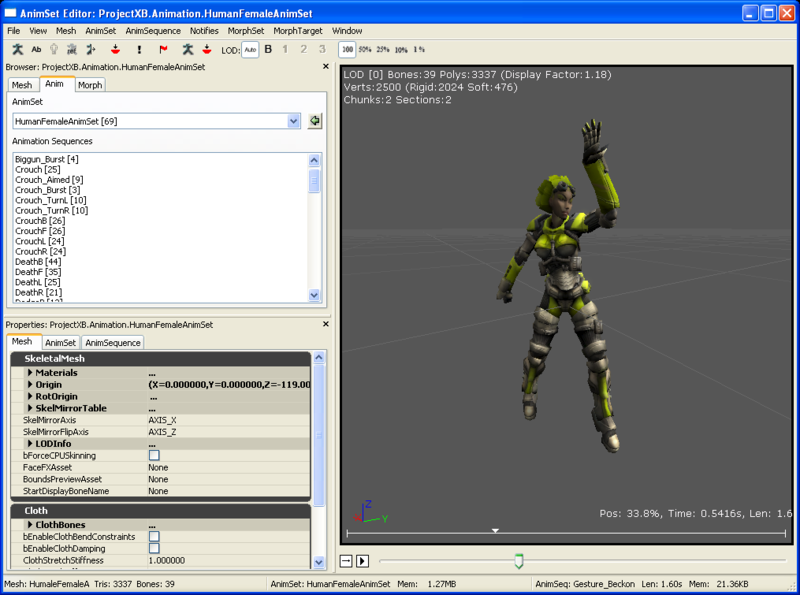Click the Auto LOD toolbar button
The image size is (800, 595).
pos(250,49)
